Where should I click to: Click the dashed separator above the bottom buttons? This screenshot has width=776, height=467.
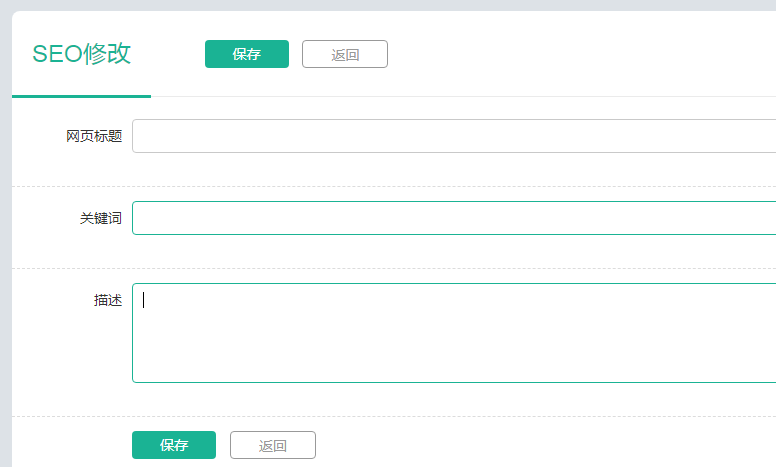(394, 417)
